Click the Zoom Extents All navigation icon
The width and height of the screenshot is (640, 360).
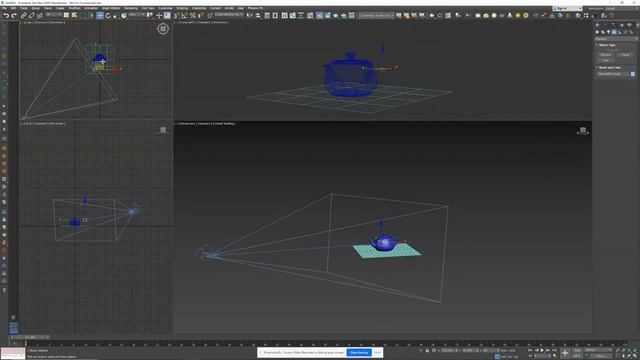pos(636,350)
